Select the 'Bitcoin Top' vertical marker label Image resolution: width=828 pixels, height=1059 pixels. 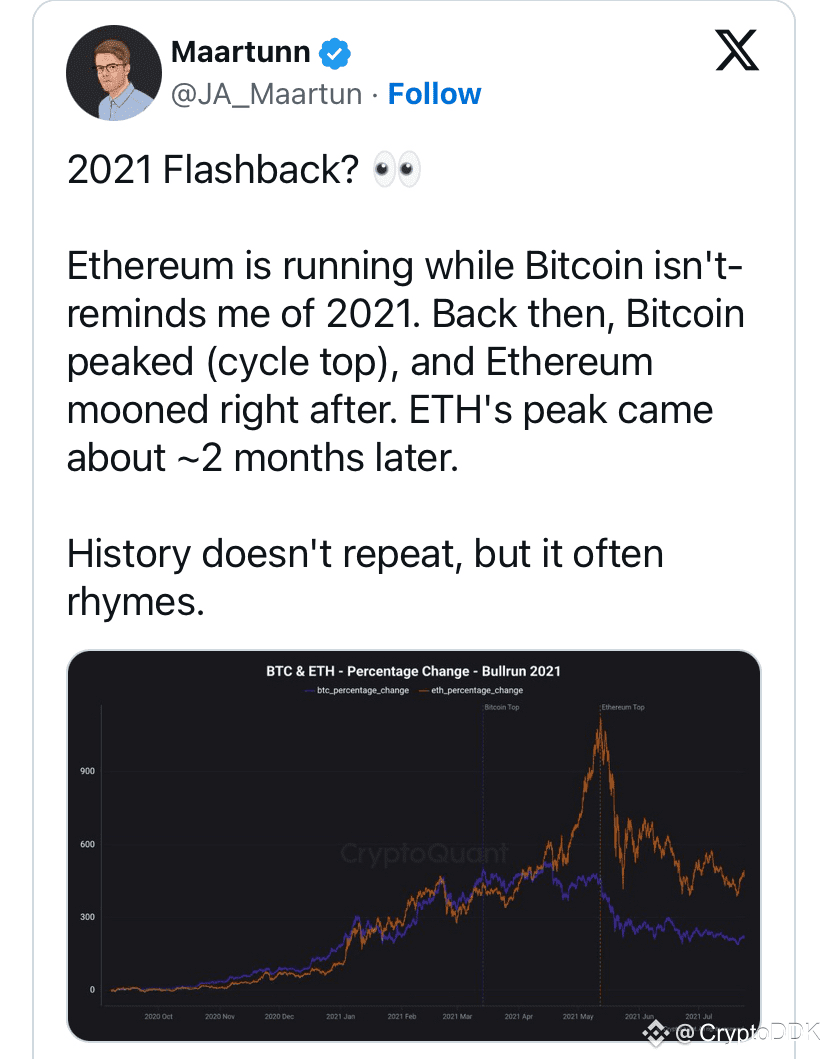(x=502, y=707)
